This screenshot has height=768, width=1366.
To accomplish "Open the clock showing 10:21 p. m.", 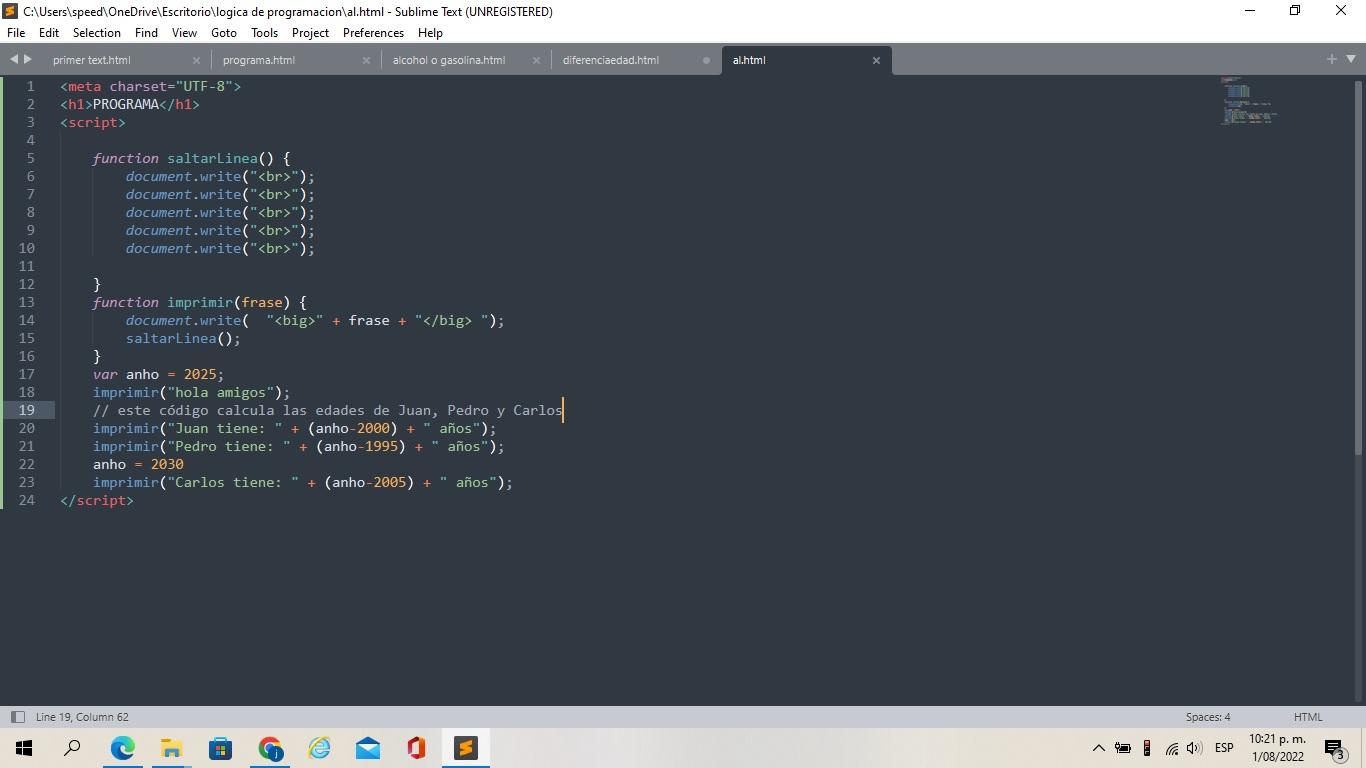I will 1277,748.
